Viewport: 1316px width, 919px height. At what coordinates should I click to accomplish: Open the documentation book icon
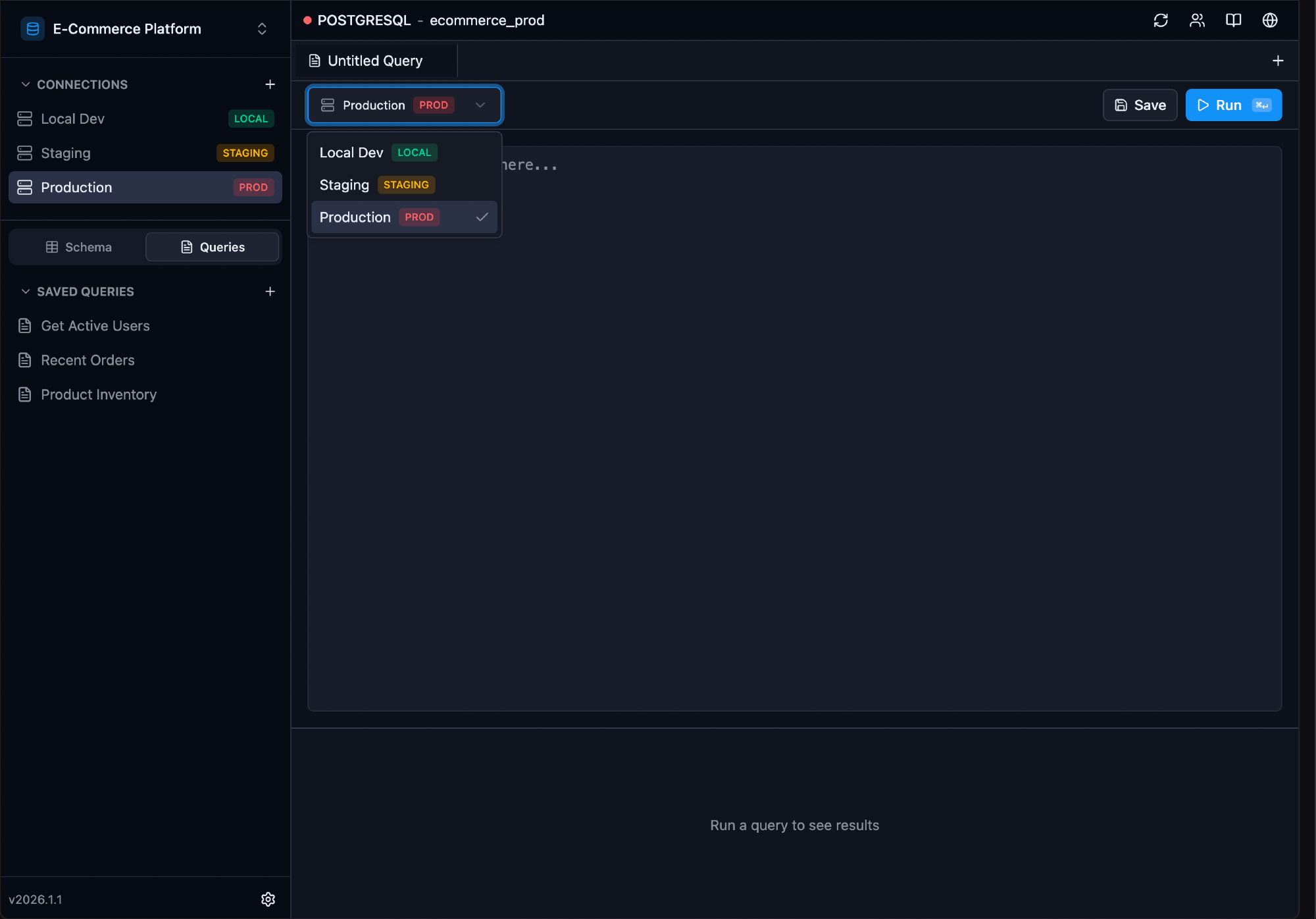click(x=1233, y=20)
